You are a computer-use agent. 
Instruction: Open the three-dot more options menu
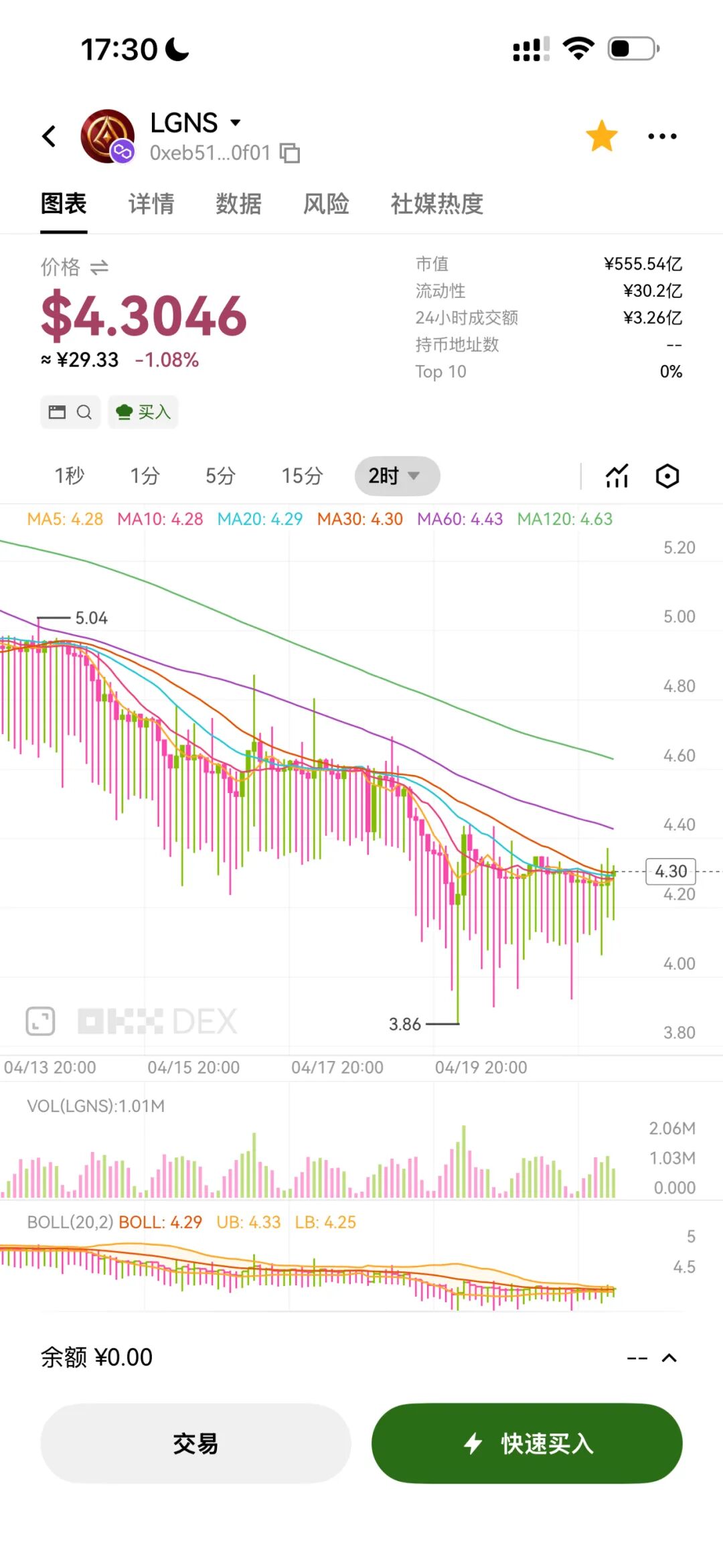(x=662, y=136)
